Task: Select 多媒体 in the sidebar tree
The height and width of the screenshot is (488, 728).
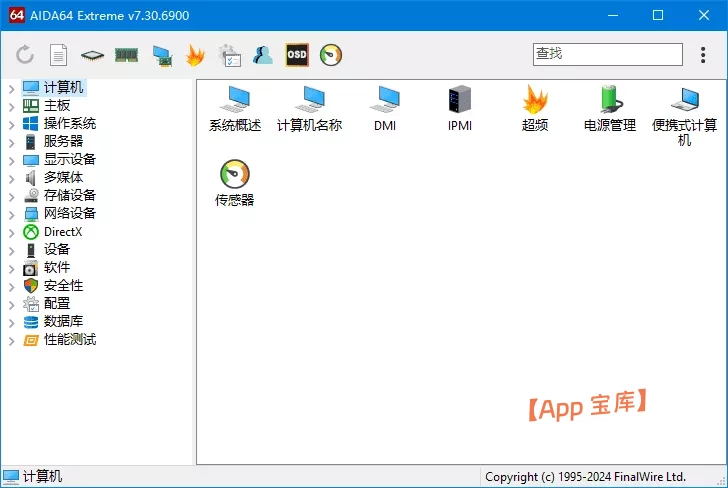Action: tap(53, 177)
